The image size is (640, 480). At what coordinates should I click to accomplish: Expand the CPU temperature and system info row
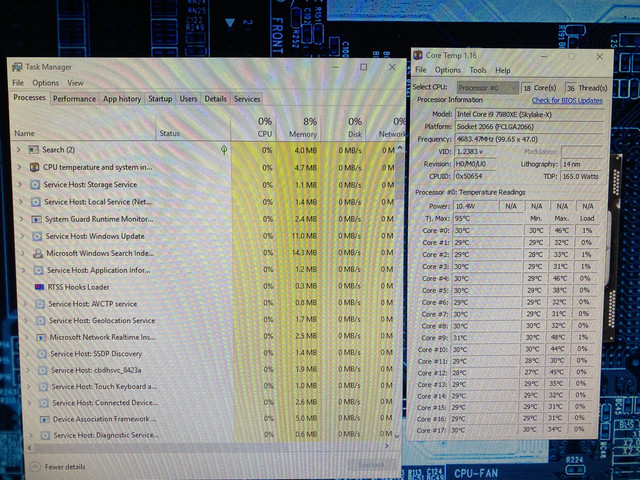(19, 167)
